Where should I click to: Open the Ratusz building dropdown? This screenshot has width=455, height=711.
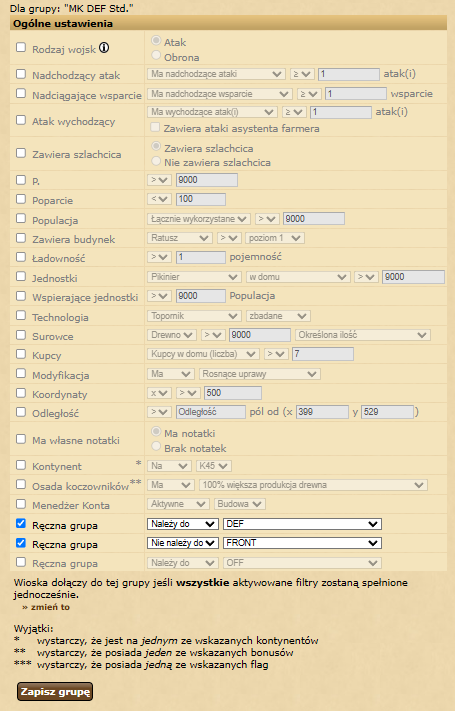(x=180, y=238)
